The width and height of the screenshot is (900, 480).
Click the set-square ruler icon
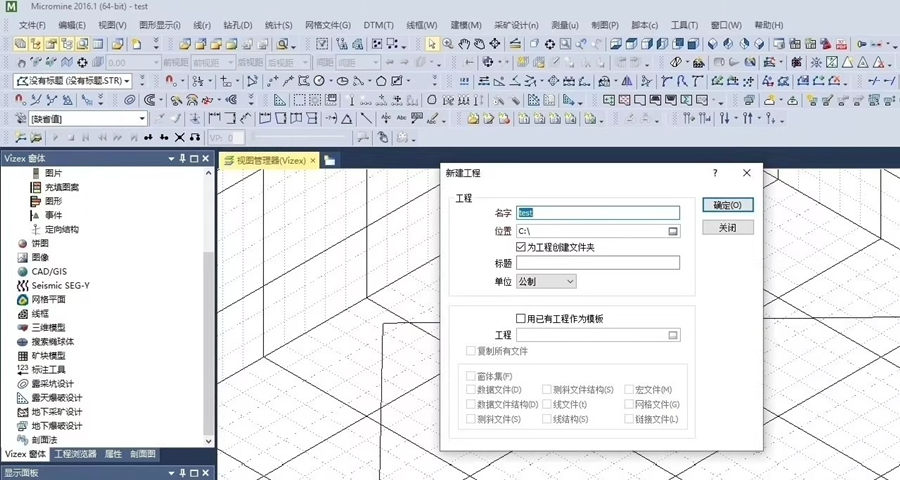coord(280,100)
